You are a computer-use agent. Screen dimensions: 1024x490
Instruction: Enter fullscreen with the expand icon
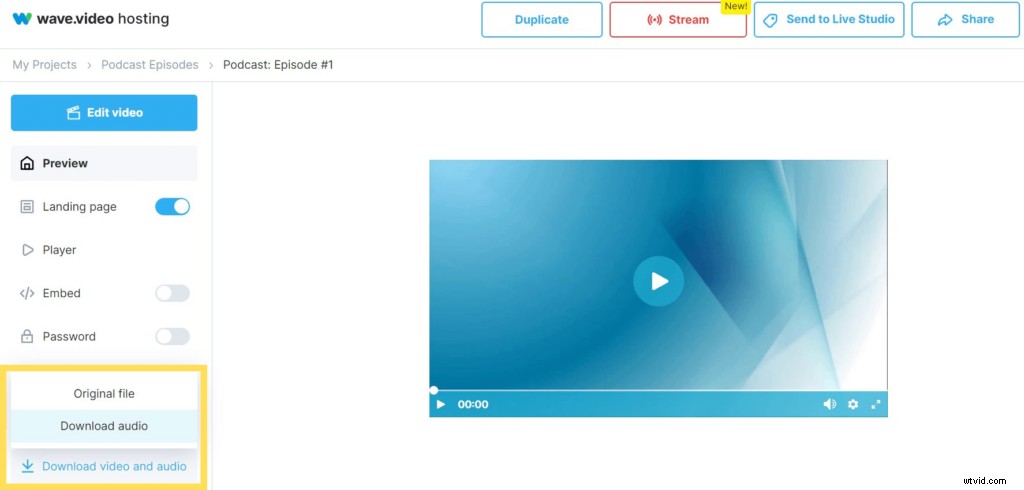coord(876,404)
